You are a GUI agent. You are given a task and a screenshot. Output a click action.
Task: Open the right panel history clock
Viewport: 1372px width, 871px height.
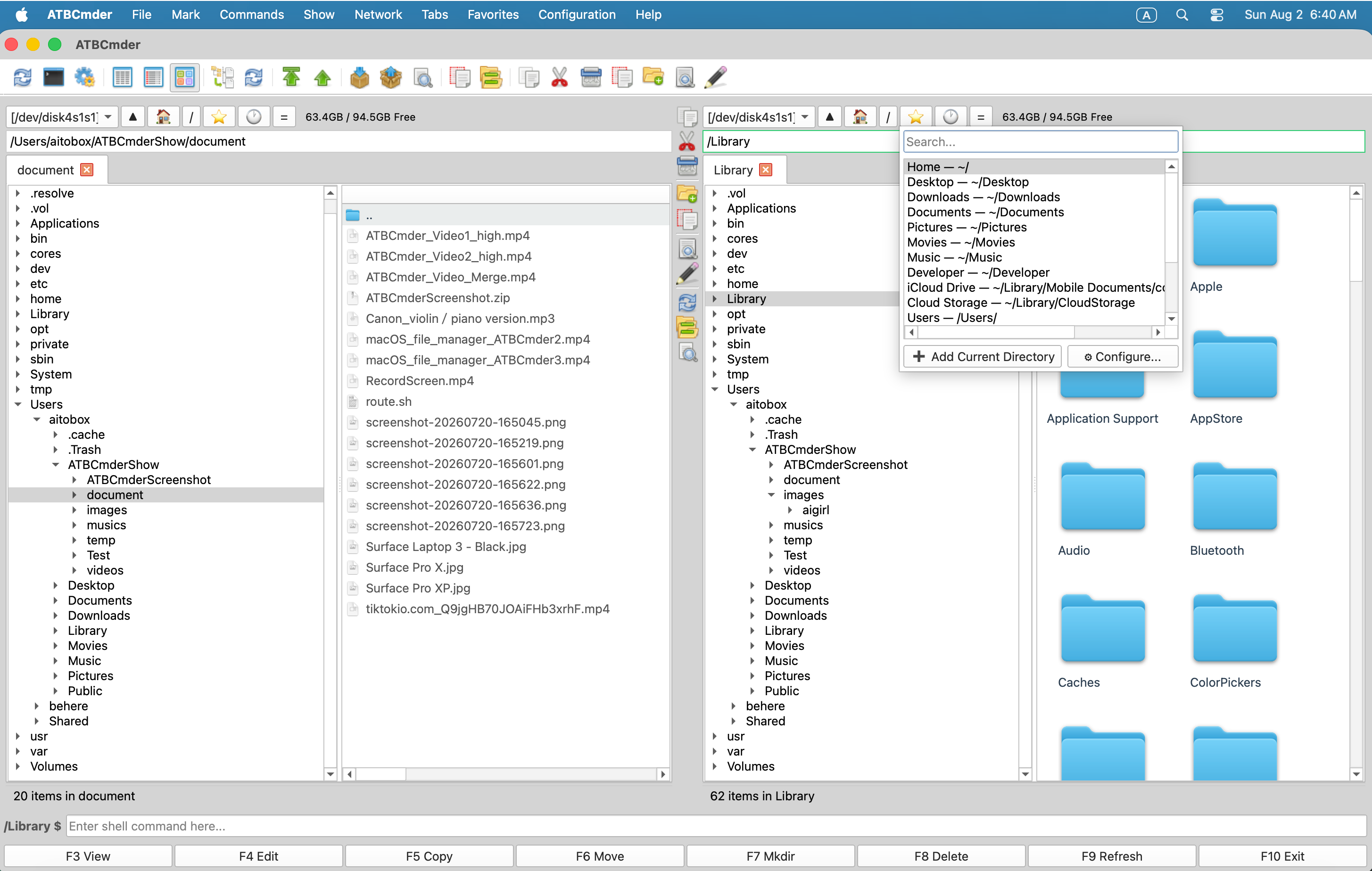tap(950, 117)
